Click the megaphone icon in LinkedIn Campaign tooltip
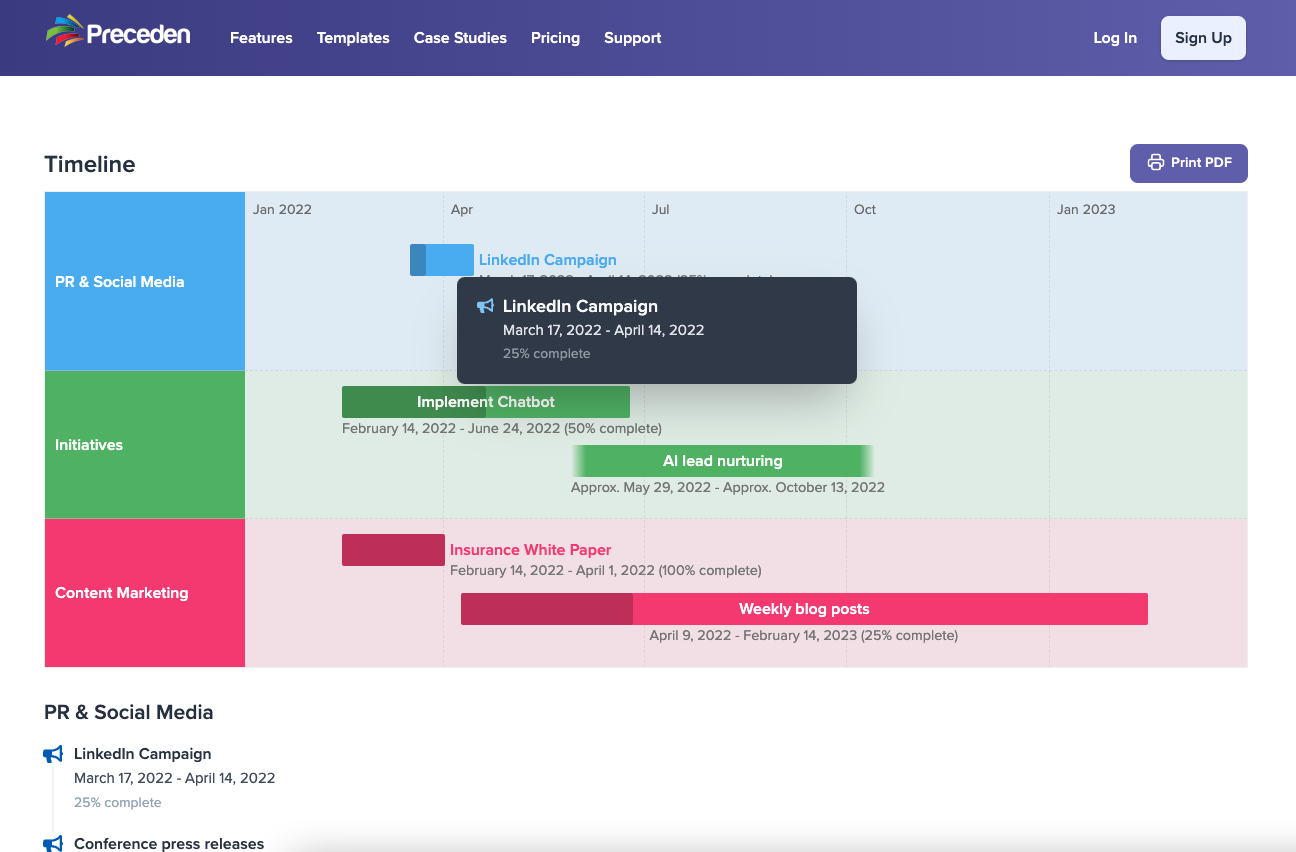Screen dimensions: 1296x852 [x=486, y=306]
